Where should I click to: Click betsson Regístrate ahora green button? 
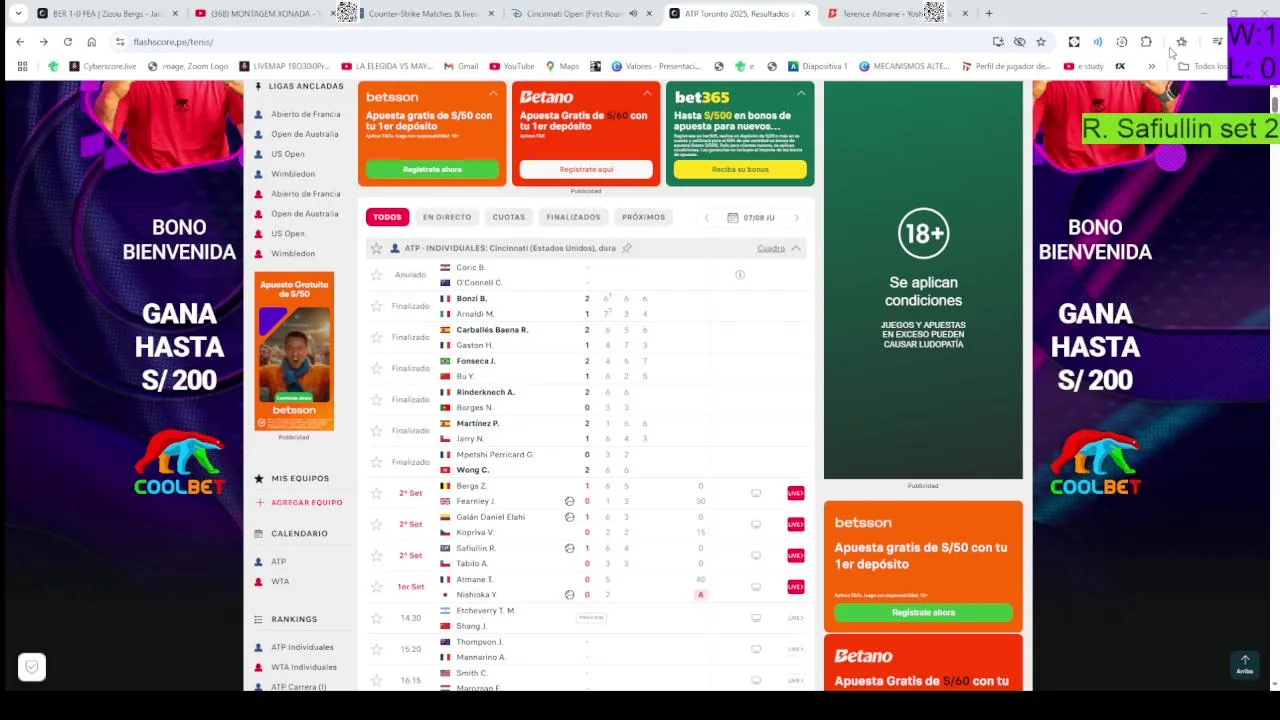pos(432,169)
